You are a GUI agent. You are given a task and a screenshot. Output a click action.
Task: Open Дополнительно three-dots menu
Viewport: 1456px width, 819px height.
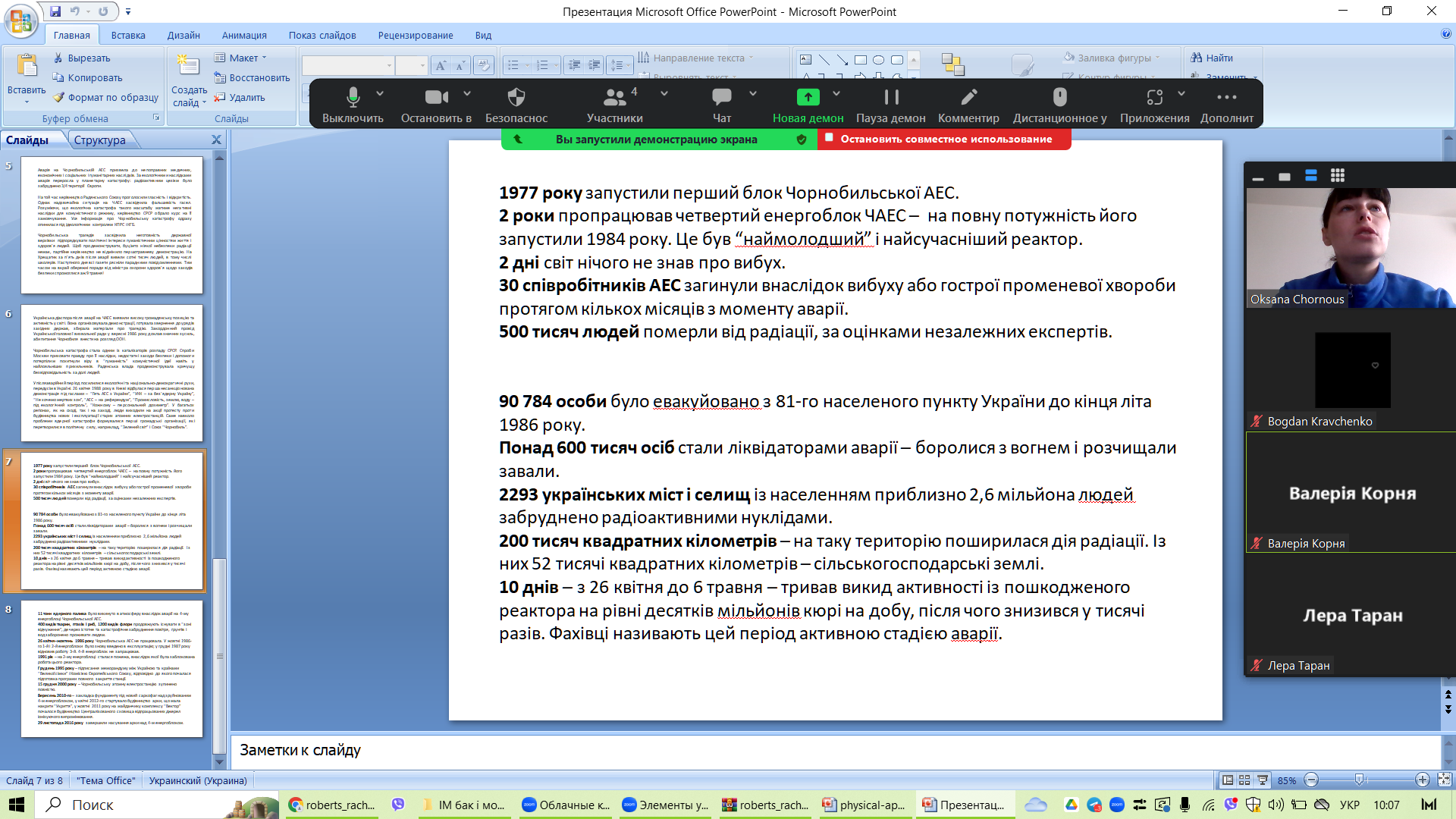click(1226, 104)
